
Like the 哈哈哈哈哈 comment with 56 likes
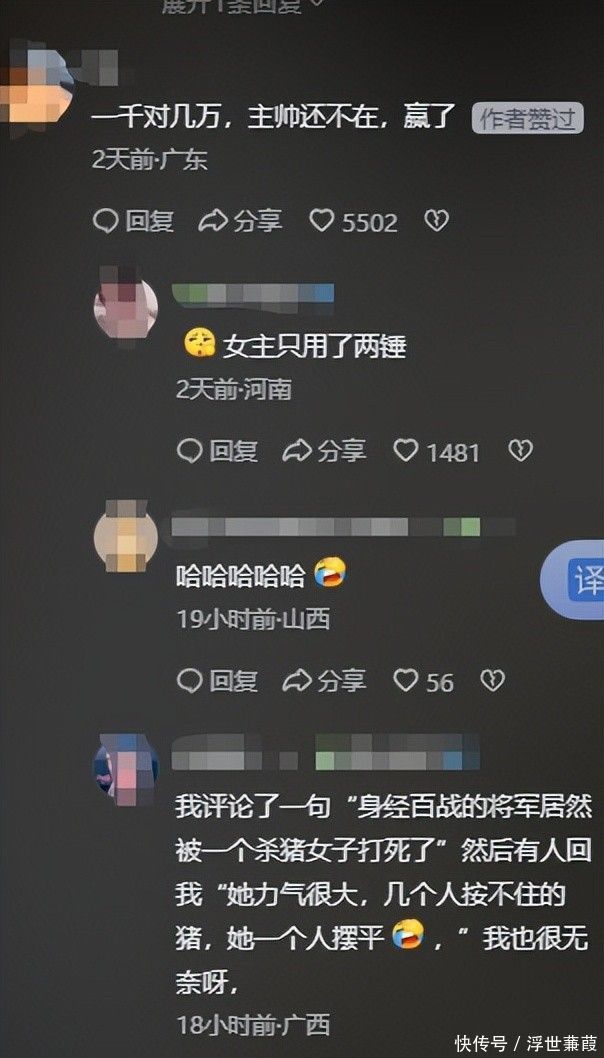[x=423, y=681]
